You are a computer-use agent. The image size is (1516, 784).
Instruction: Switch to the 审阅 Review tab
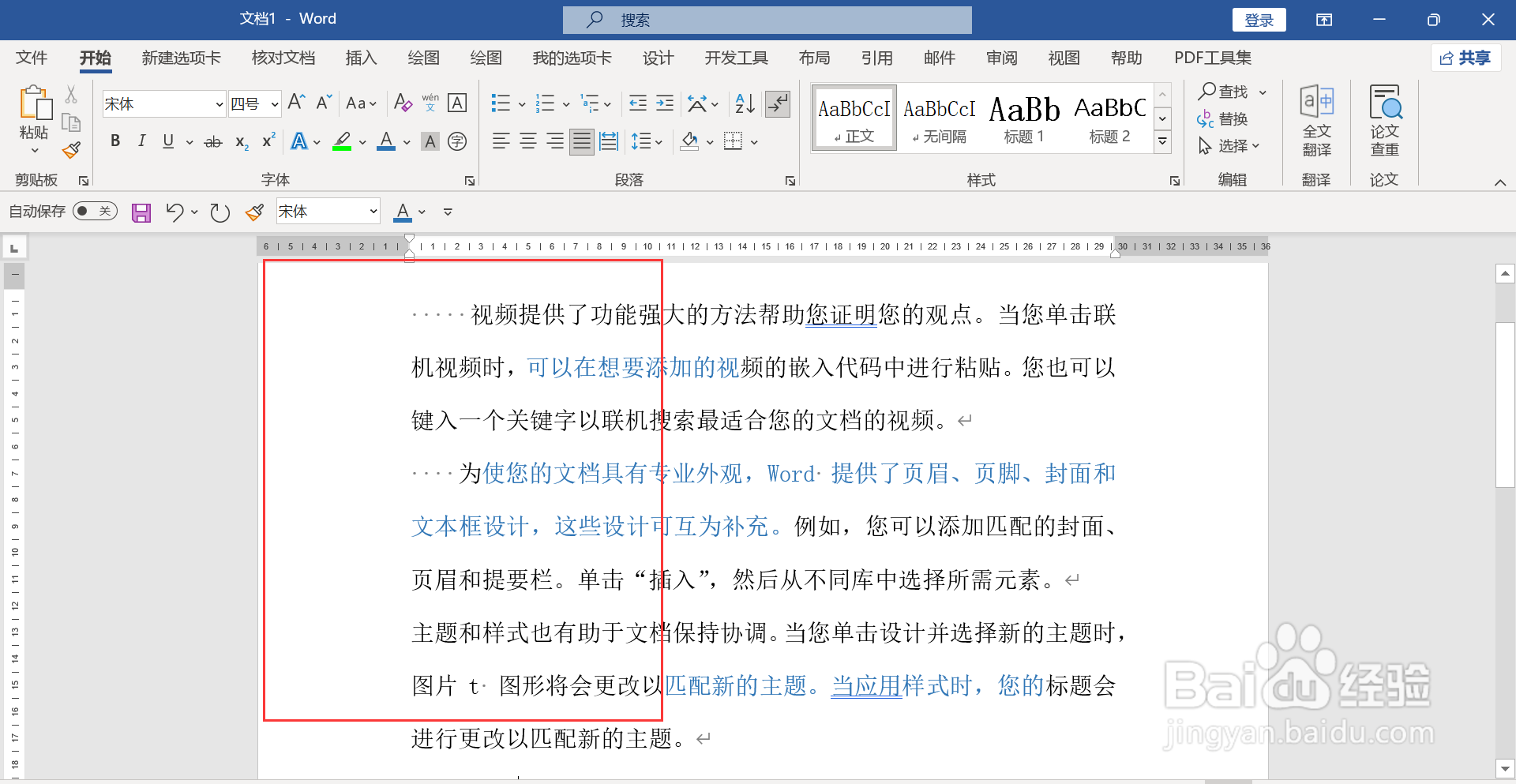1001,58
